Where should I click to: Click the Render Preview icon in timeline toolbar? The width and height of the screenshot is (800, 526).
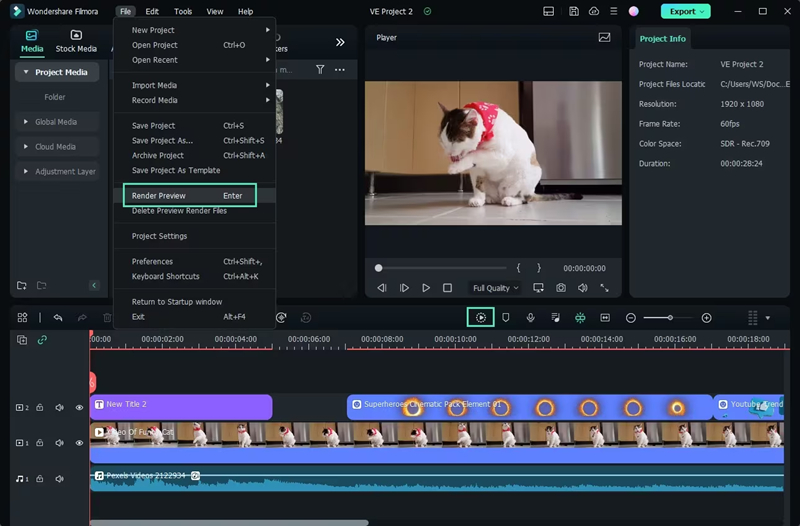pyautogui.click(x=481, y=318)
